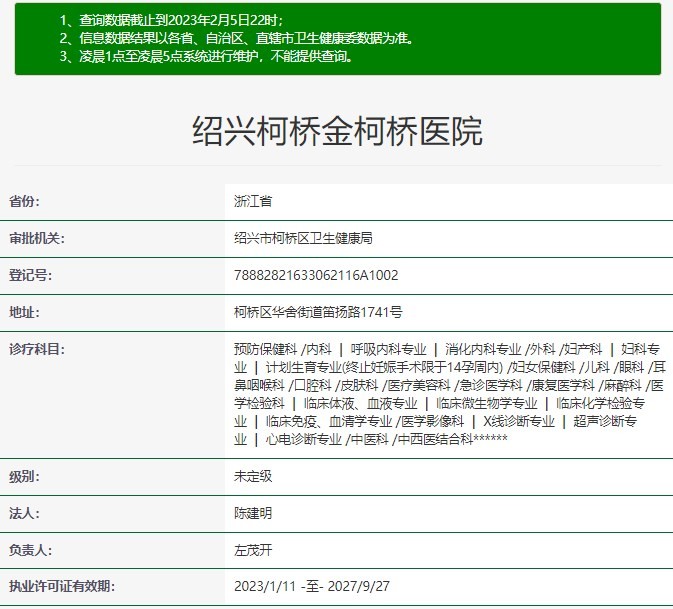Click the 心电诊断专业 entry
Viewport: 673px width, 609px height.
(303, 439)
